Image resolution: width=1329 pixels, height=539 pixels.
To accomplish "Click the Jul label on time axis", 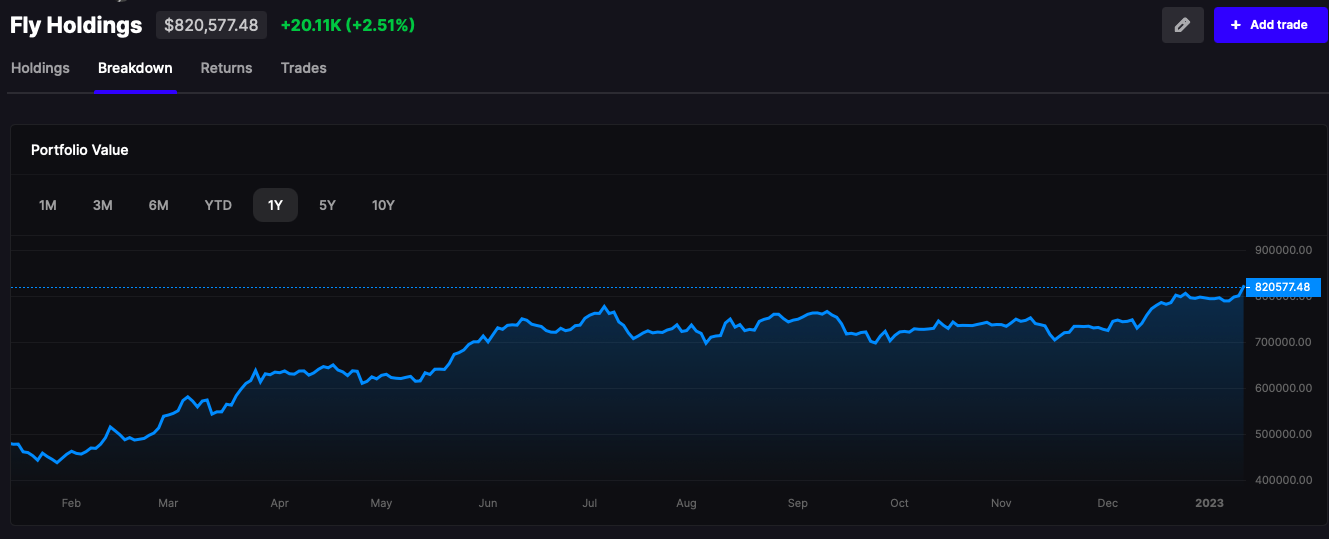I will click(590, 503).
